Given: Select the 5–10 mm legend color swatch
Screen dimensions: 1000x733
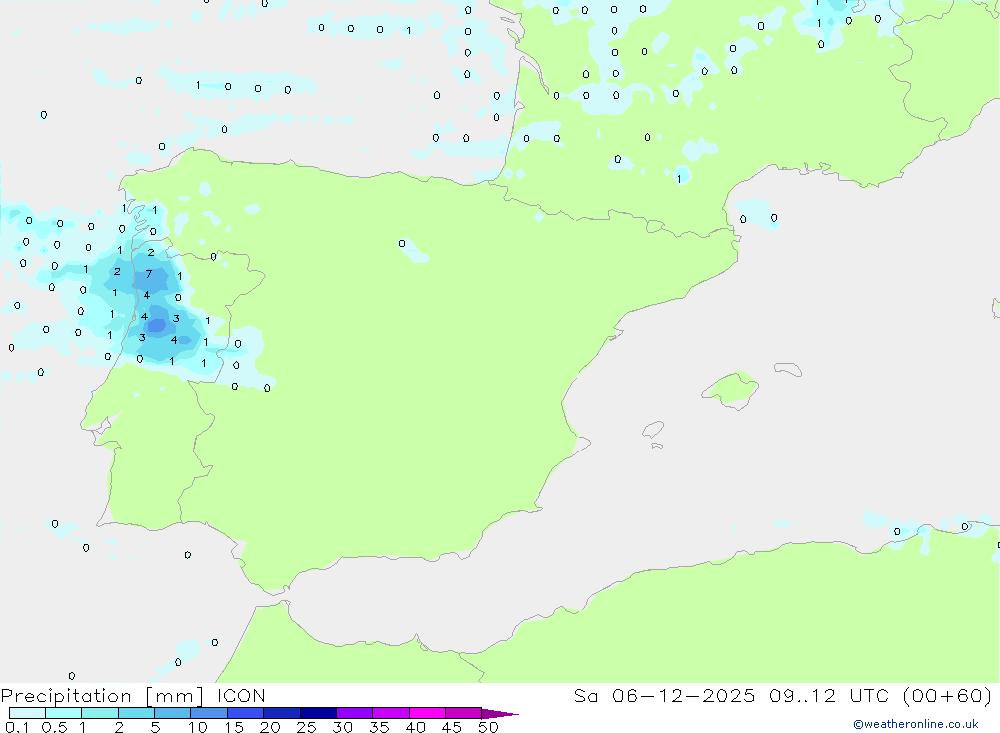Looking at the screenshot, I should (x=172, y=713).
